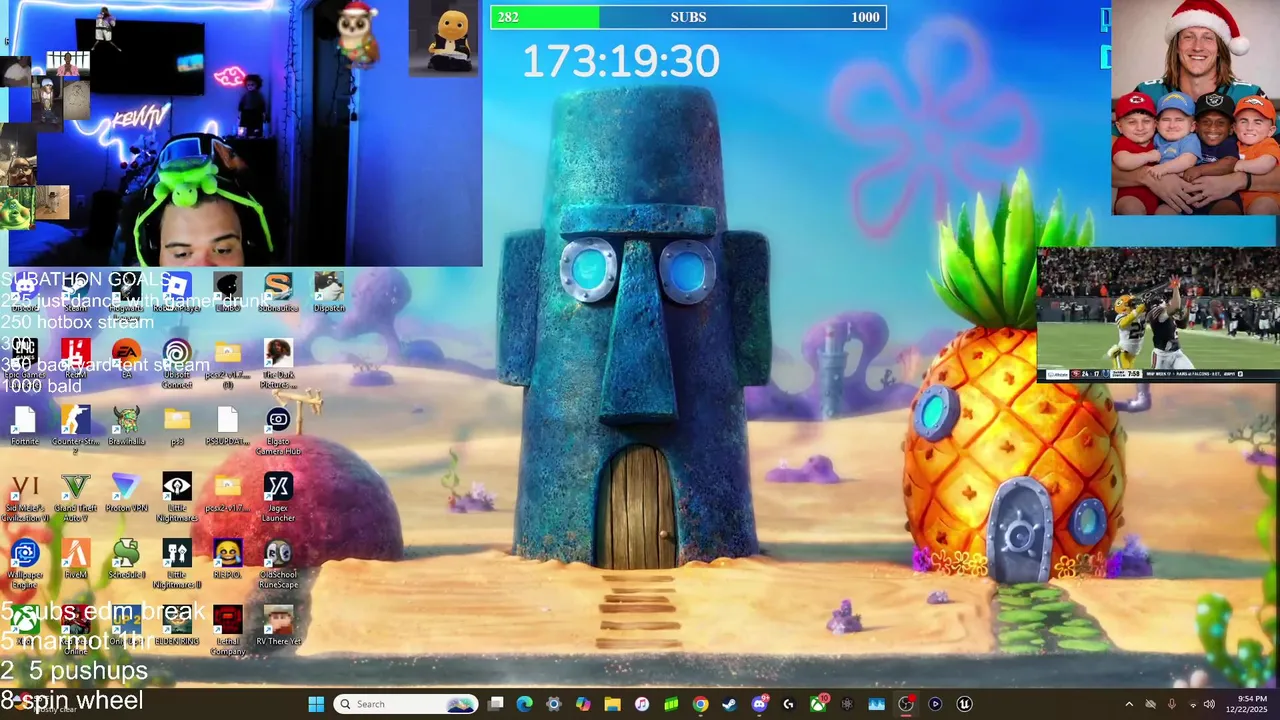Open Task View on the taskbar
Image resolution: width=1280 pixels, height=720 pixels.
tap(496, 704)
